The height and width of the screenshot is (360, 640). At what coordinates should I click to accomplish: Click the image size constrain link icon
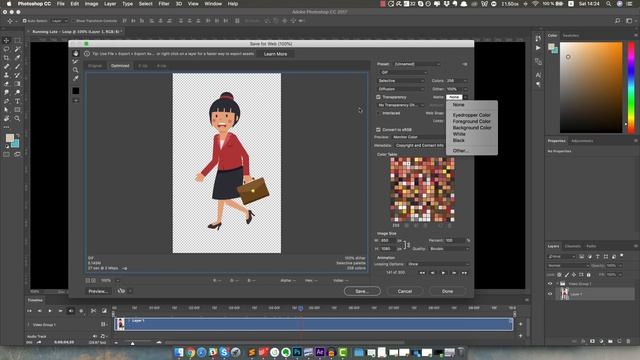(407, 244)
